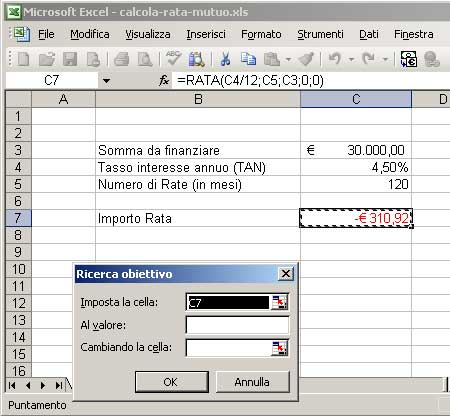Viewport: 450px width, 416px height.
Task: Click the Format Painter brush icon
Action: click(x=306, y=60)
